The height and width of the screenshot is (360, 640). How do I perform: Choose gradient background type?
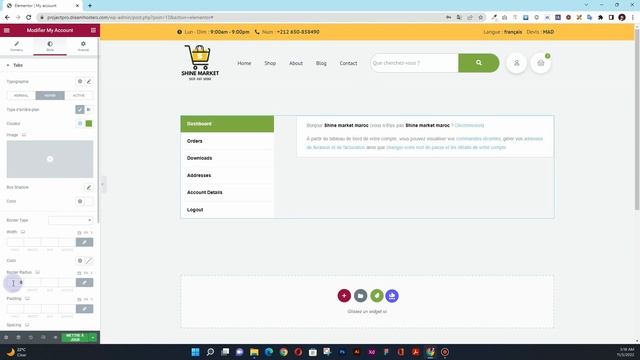(89, 109)
